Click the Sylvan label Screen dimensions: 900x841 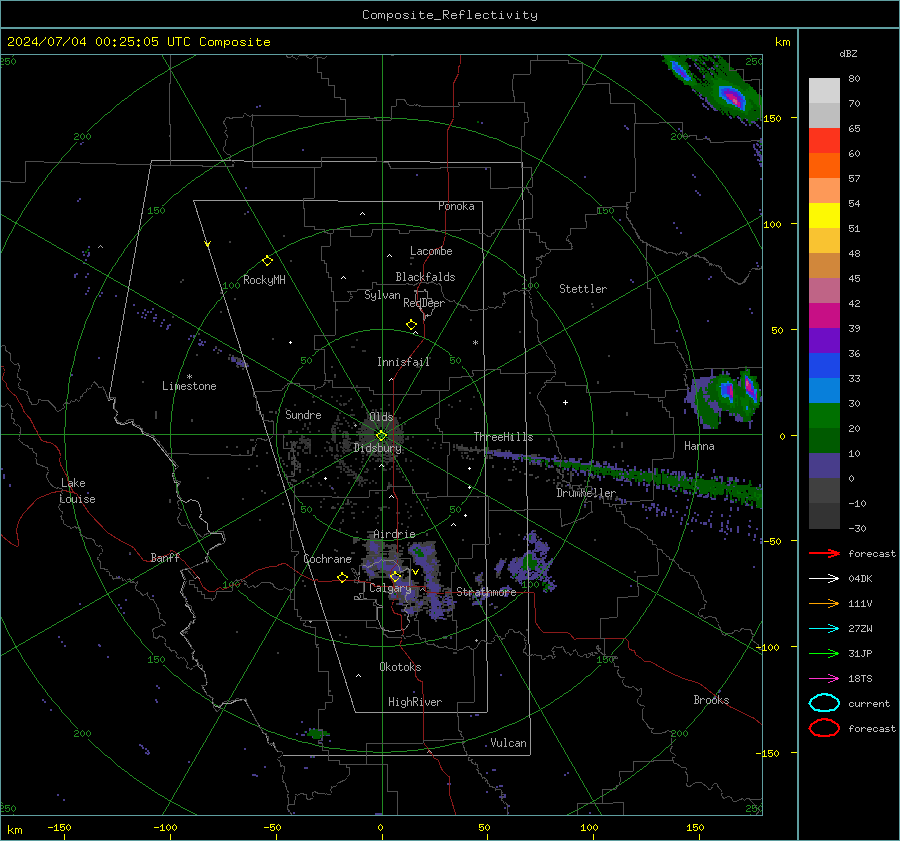click(x=382, y=295)
